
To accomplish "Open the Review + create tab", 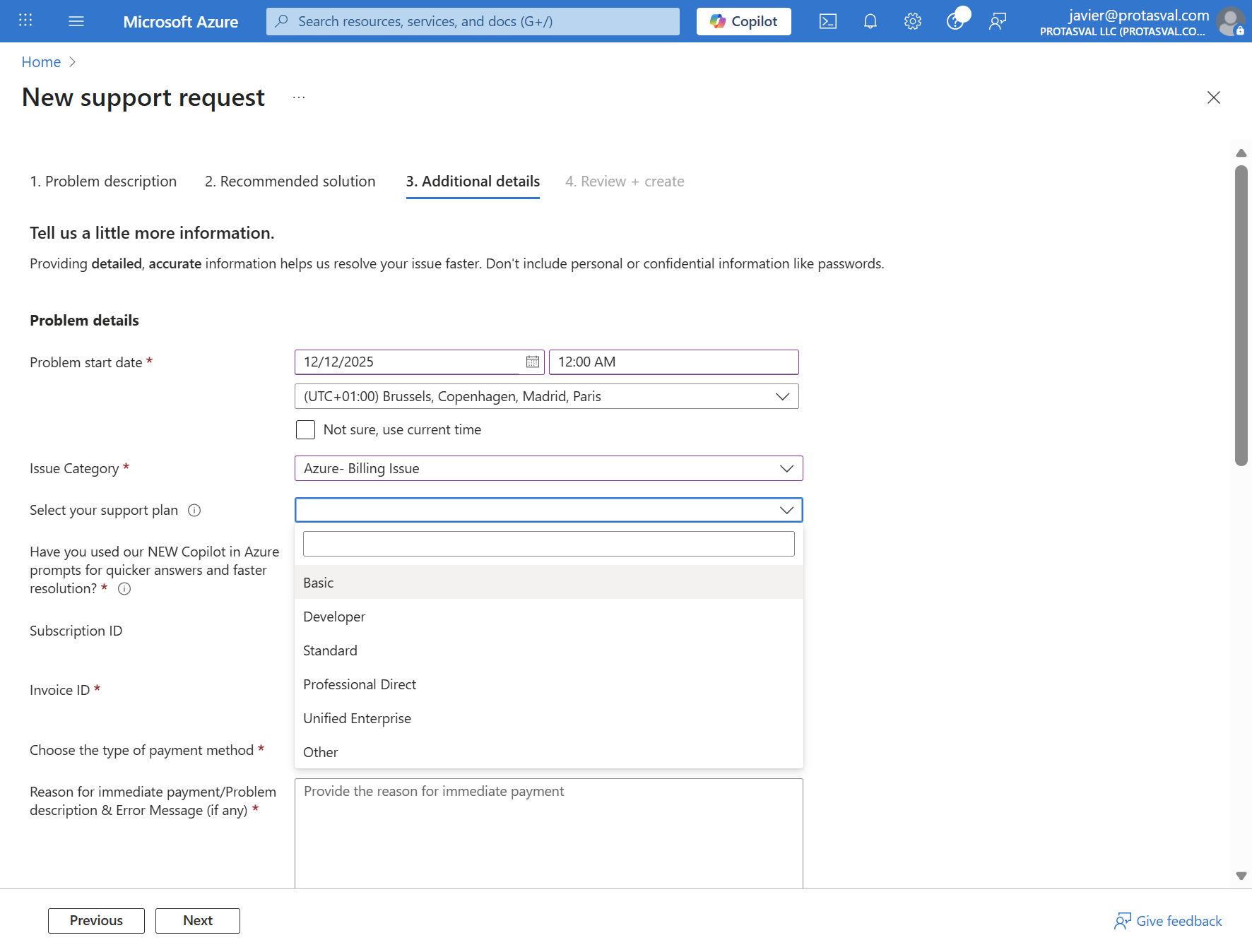I will (625, 182).
